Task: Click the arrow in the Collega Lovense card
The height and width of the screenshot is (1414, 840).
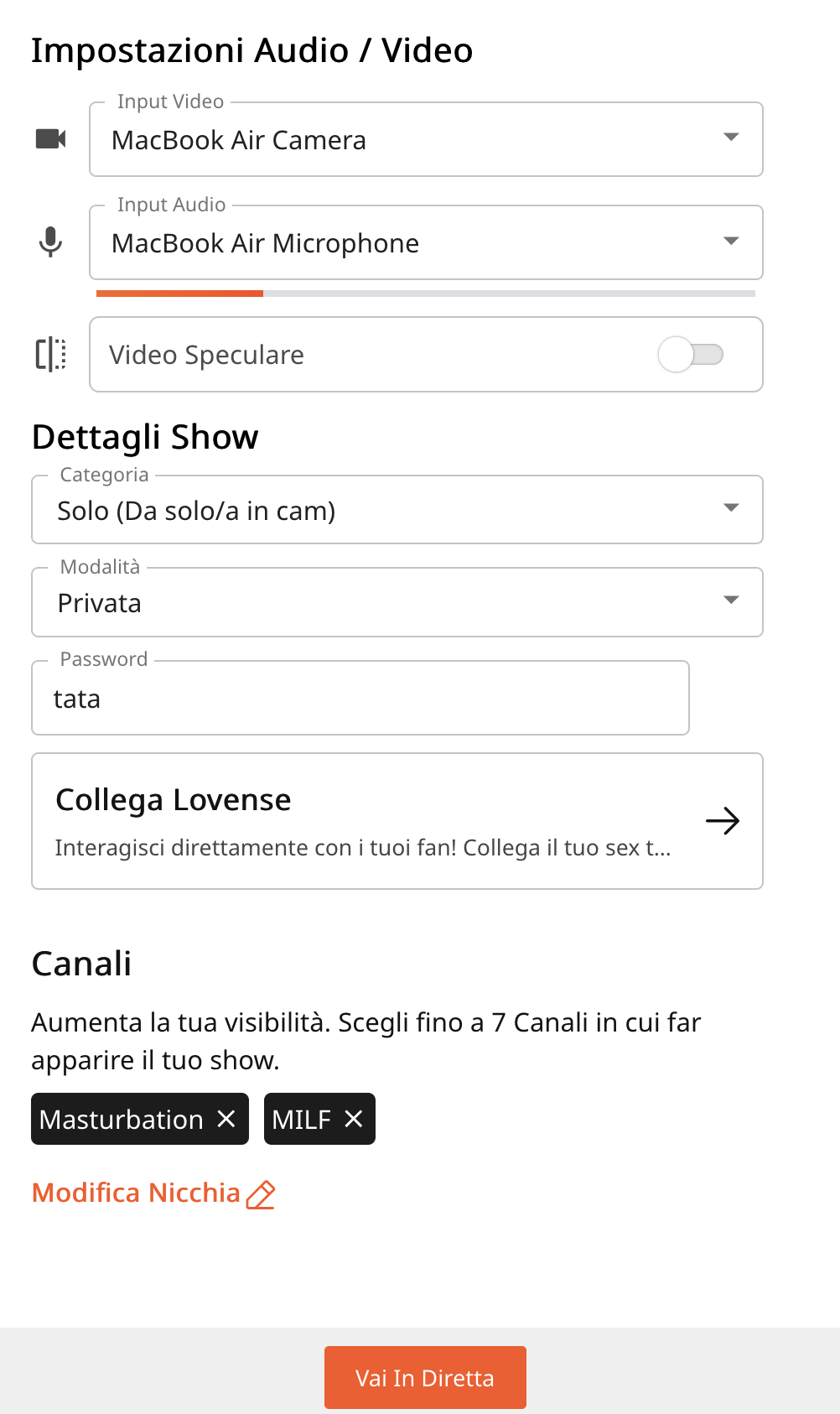Action: click(722, 820)
